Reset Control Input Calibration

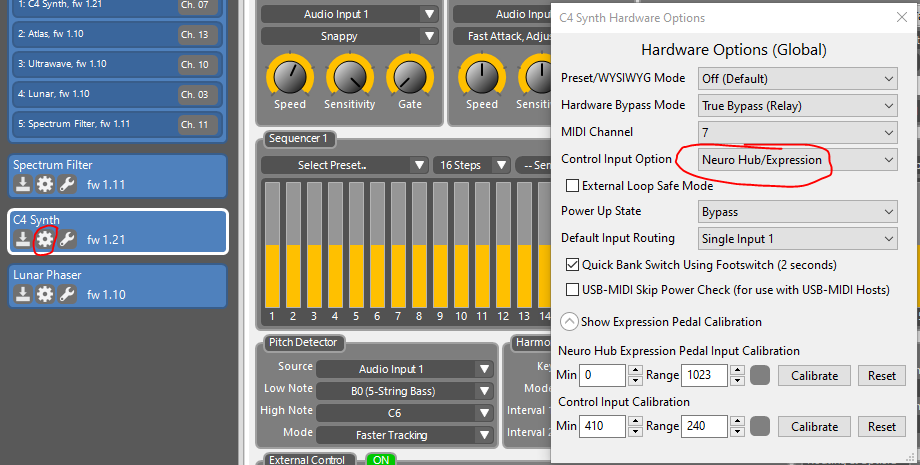click(x=882, y=426)
